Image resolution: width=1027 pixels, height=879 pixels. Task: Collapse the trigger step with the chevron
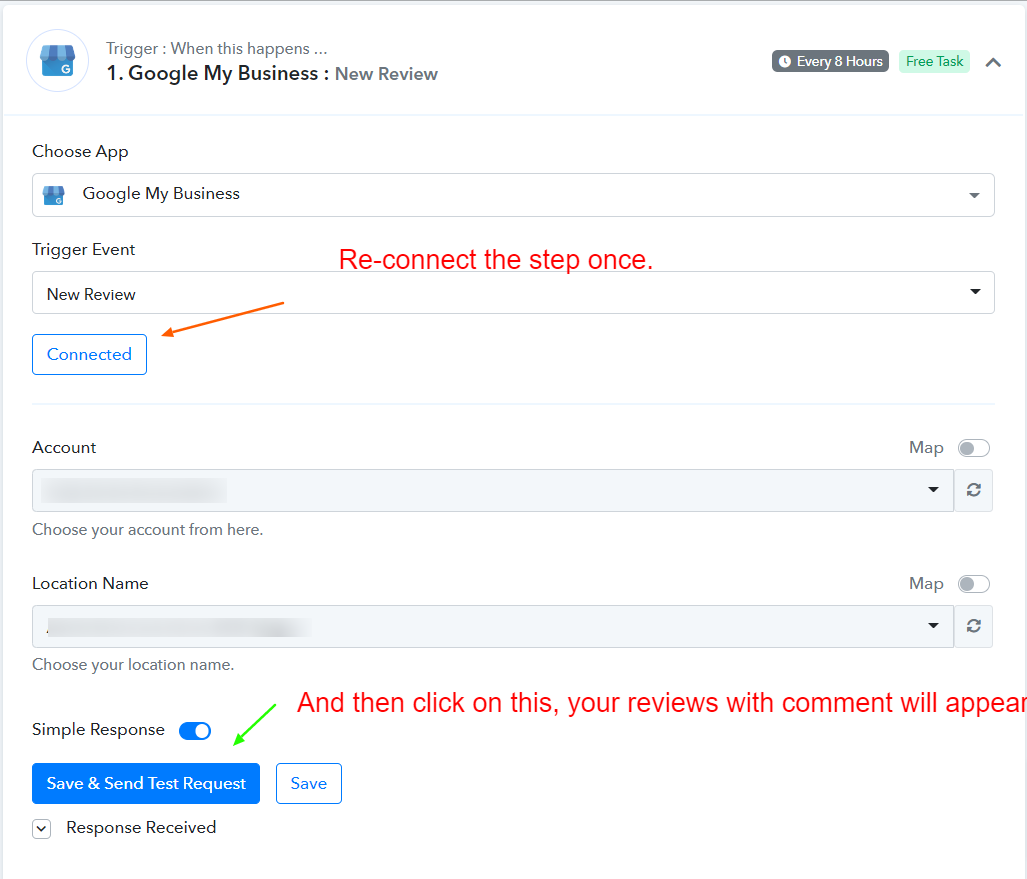point(993,62)
